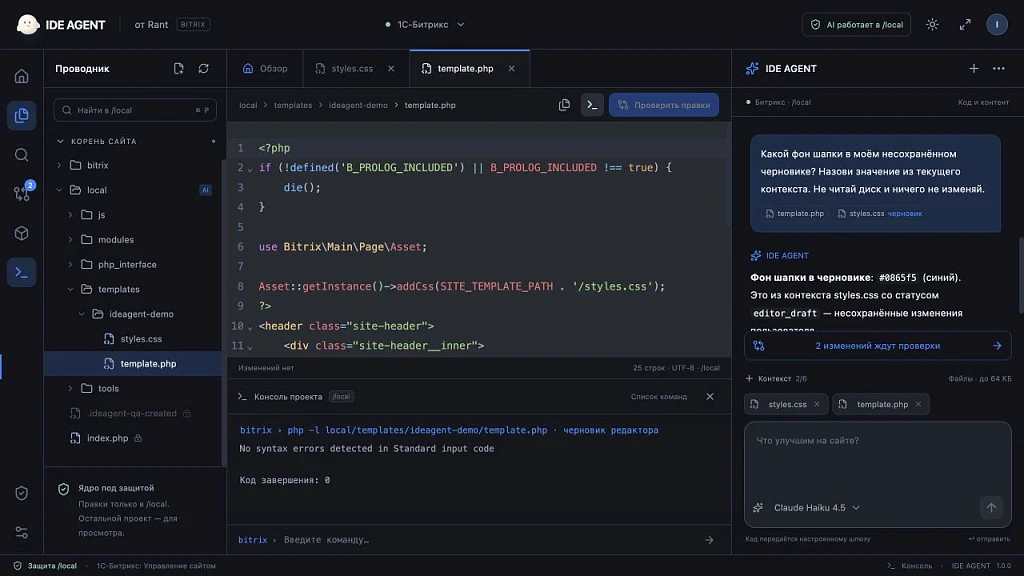Screen dimensions: 1024x576
Task: Click ideagent-demo in the breadcrumb
Action: click(358, 105)
